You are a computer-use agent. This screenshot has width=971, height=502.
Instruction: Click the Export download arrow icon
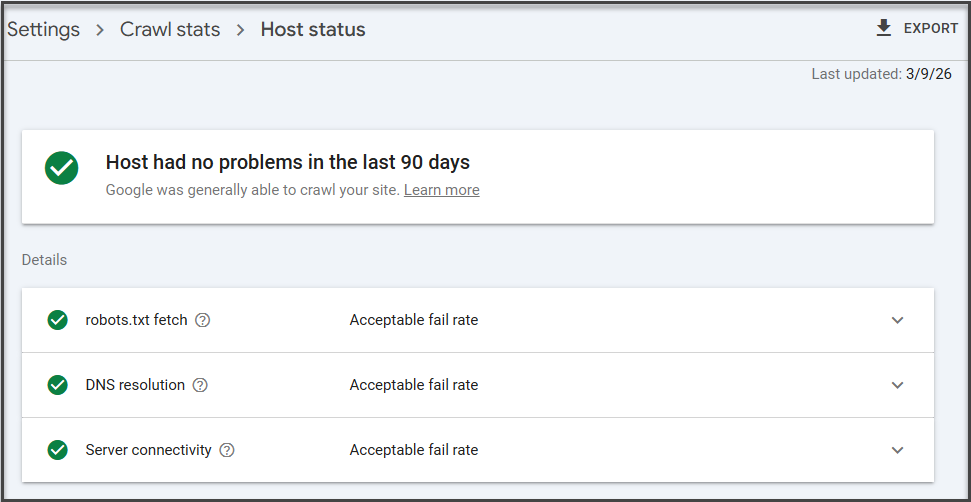pyautogui.click(x=883, y=28)
